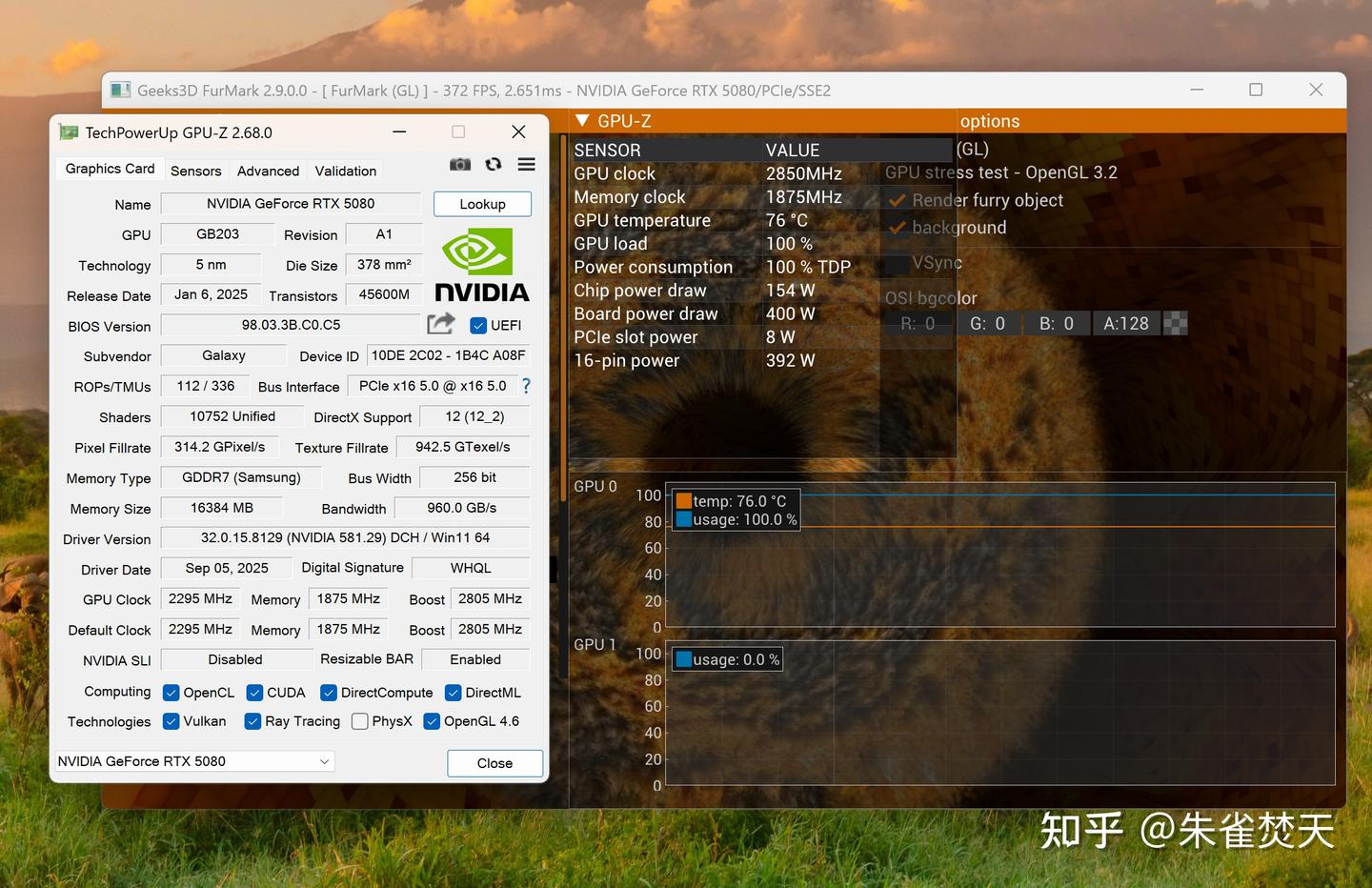Open the Advanced tab
Image resolution: width=1372 pixels, height=888 pixels.
click(268, 171)
